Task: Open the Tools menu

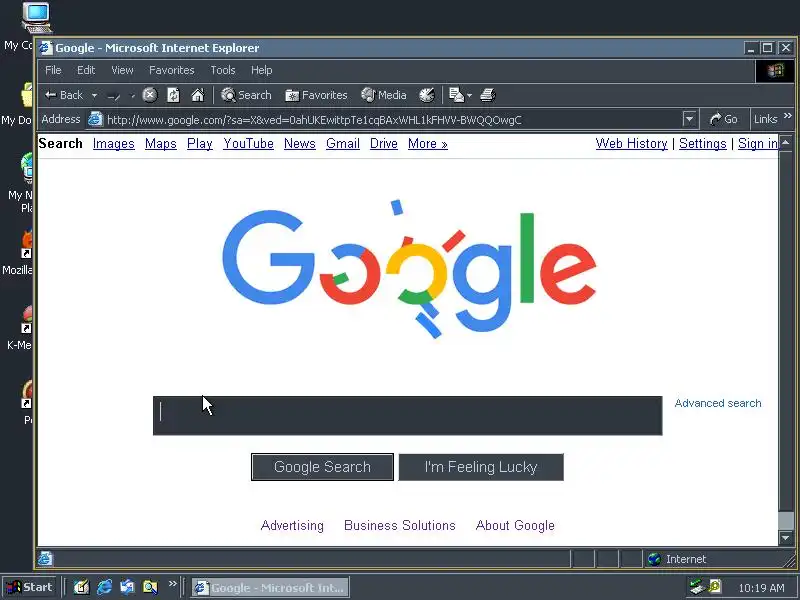Action: tap(223, 70)
